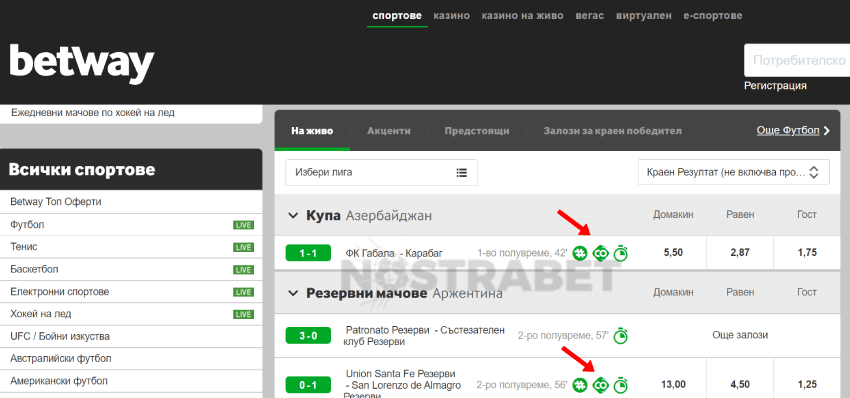Click Още залози for Patronato match
The width and height of the screenshot is (850, 398).
point(740,335)
